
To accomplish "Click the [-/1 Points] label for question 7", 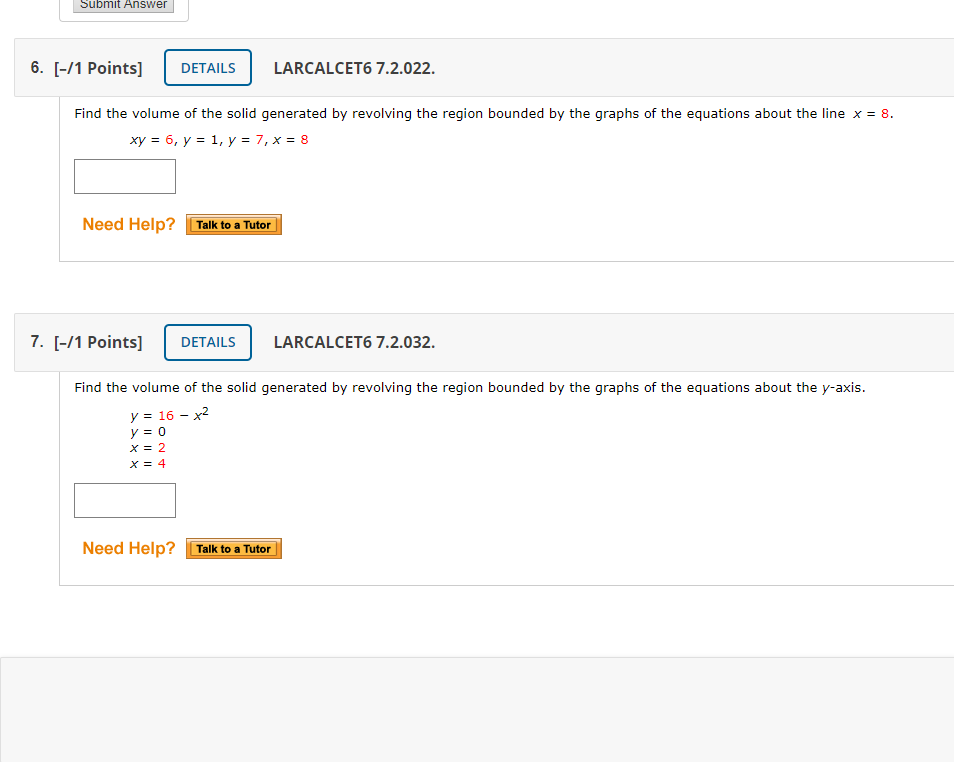I will [x=99, y=342].
